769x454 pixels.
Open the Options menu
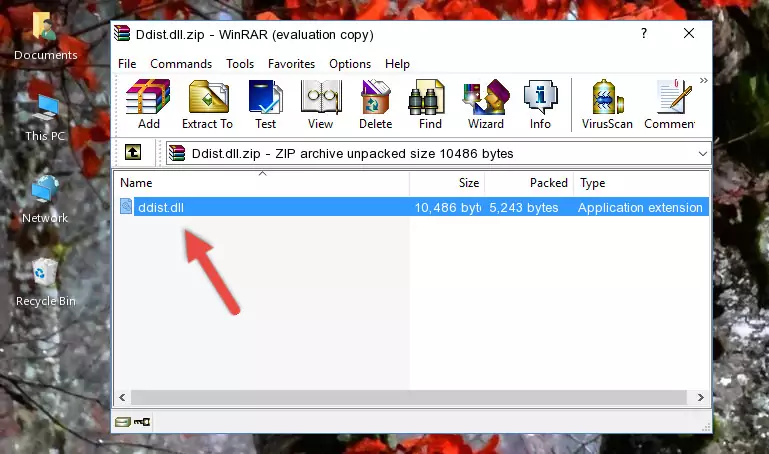tap(350, 64)
